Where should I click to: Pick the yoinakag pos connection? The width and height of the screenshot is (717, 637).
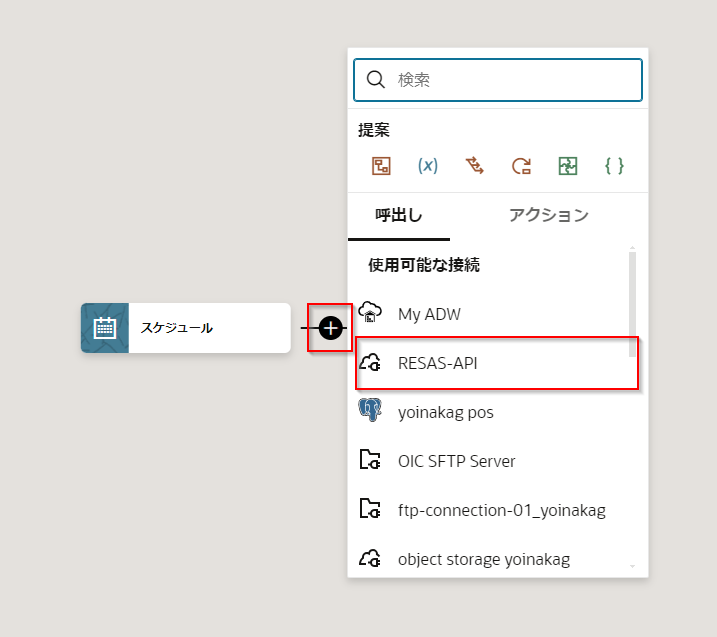pyautogui.click(x=445, y=412)
